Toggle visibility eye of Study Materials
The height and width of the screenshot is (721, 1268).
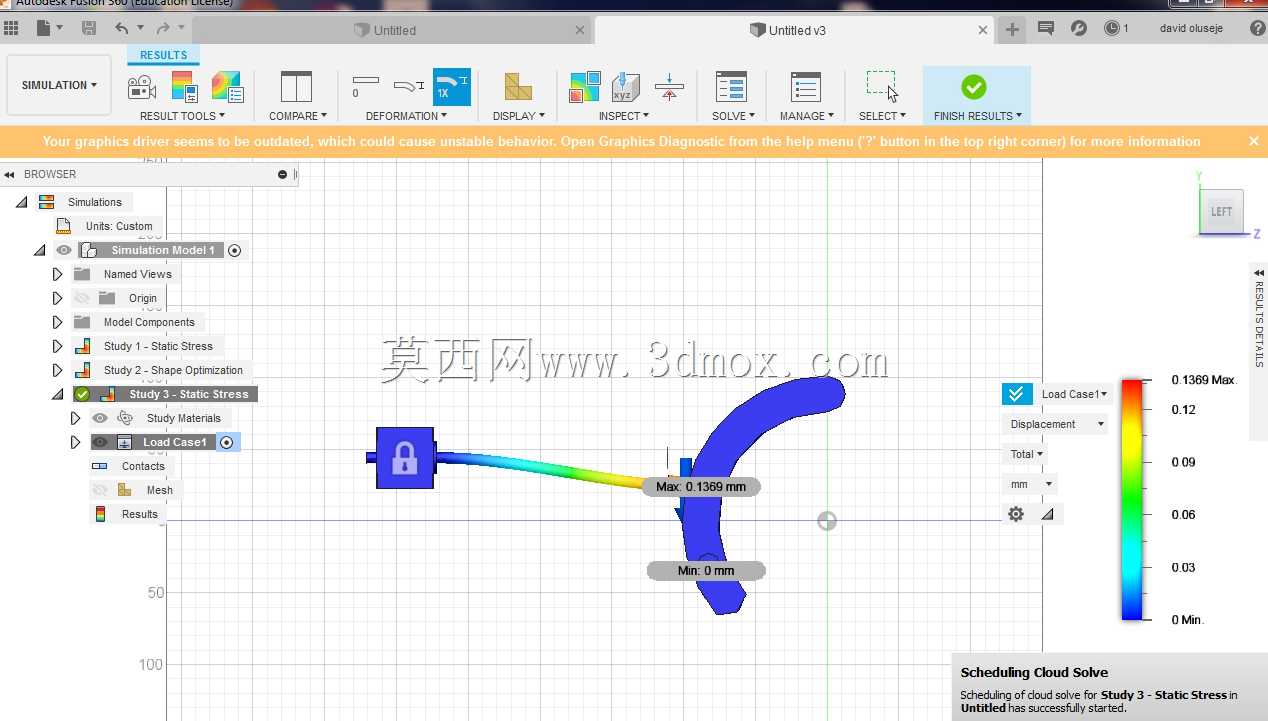(100, 418)
